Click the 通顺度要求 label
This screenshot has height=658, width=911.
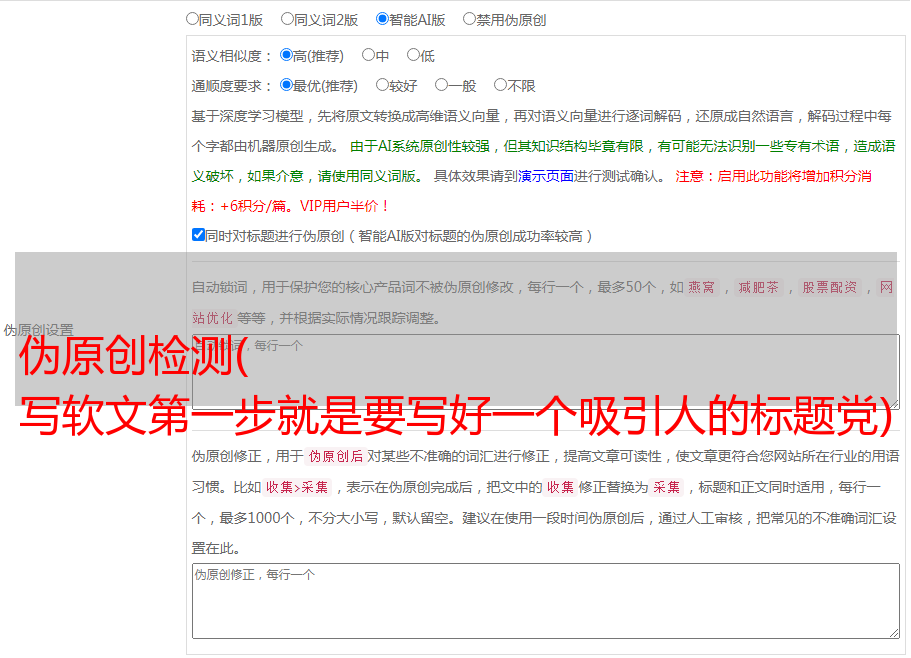[x=231, y=86]
